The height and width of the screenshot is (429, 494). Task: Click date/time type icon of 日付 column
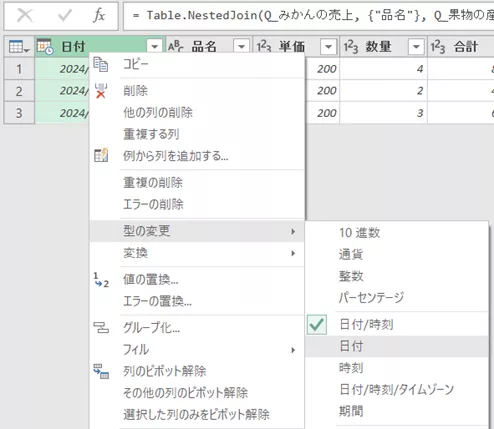tap(45, 46)
